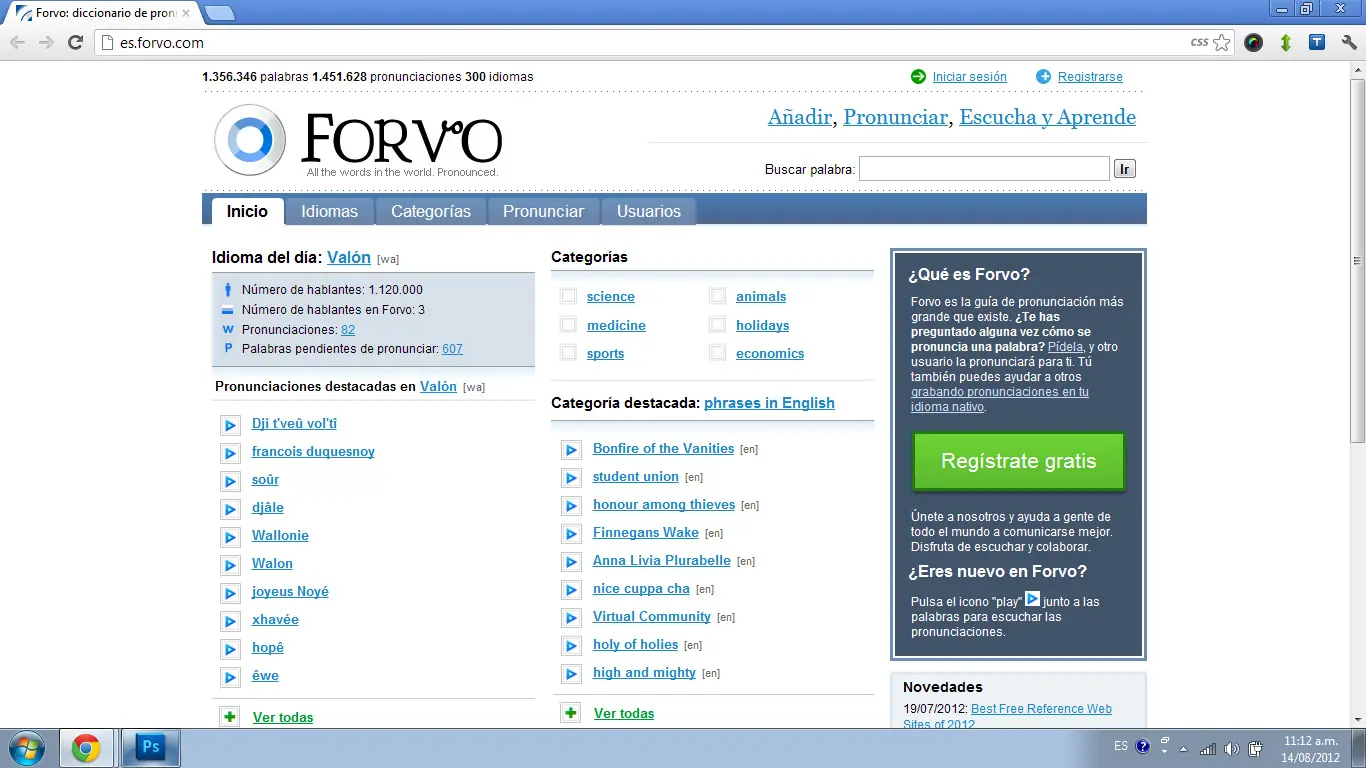The image size is (1366, 768).
Task: Play pronunciation of high and mighty
Action: [x=571, y=674]
